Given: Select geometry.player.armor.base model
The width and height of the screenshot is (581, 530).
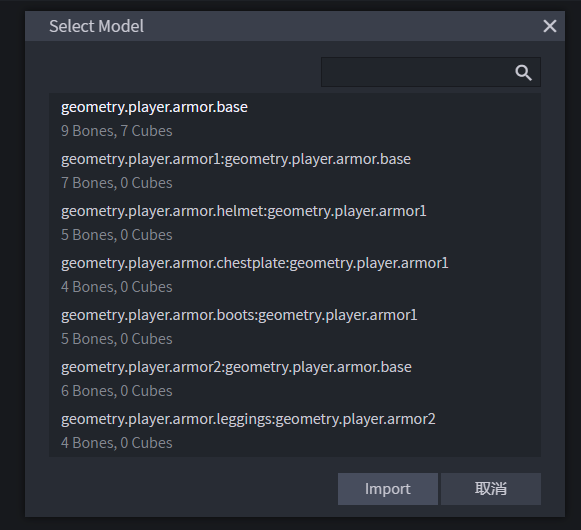Looking at the screenshot, I should 295,119.
